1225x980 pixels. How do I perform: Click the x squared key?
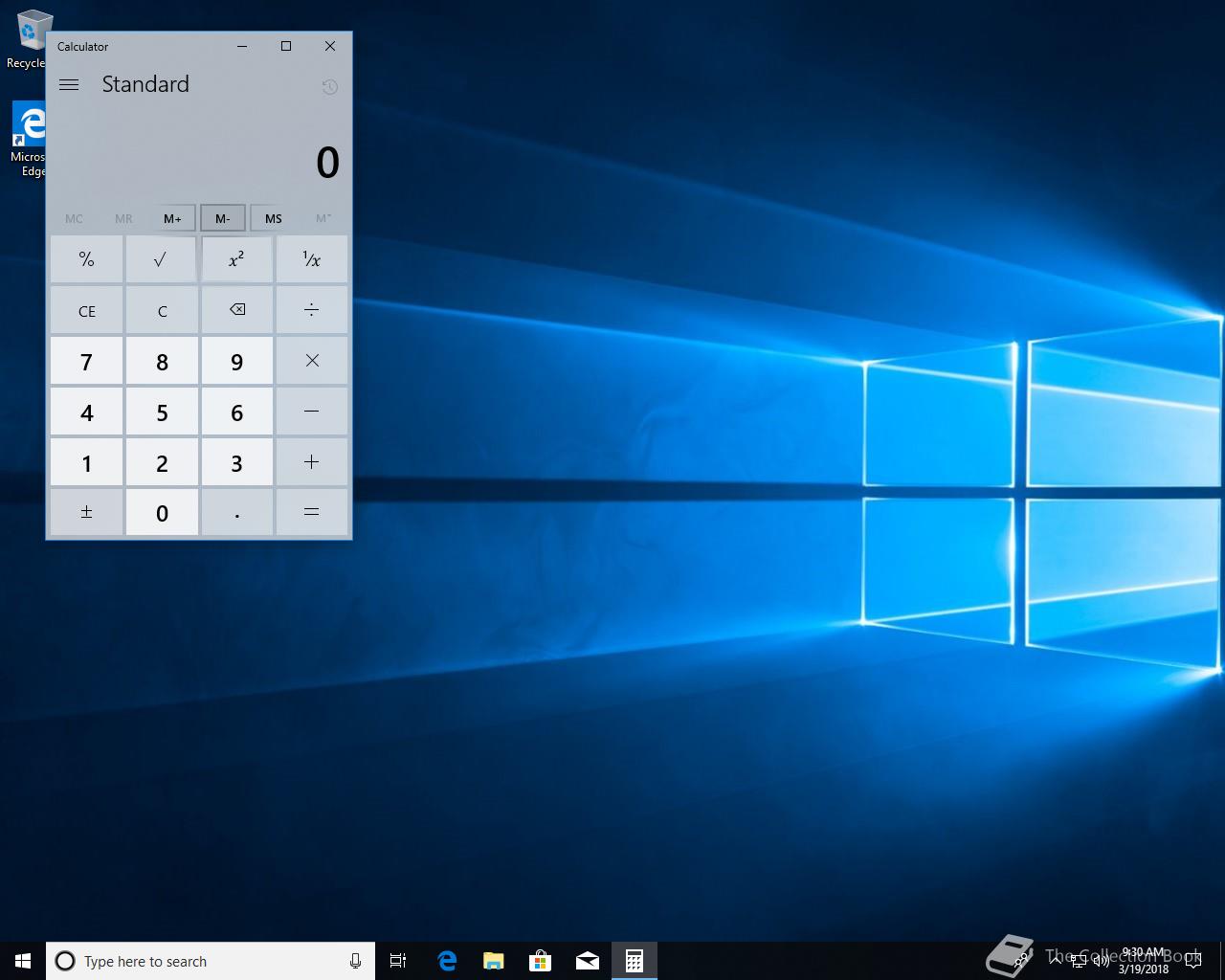click(236, 259)
